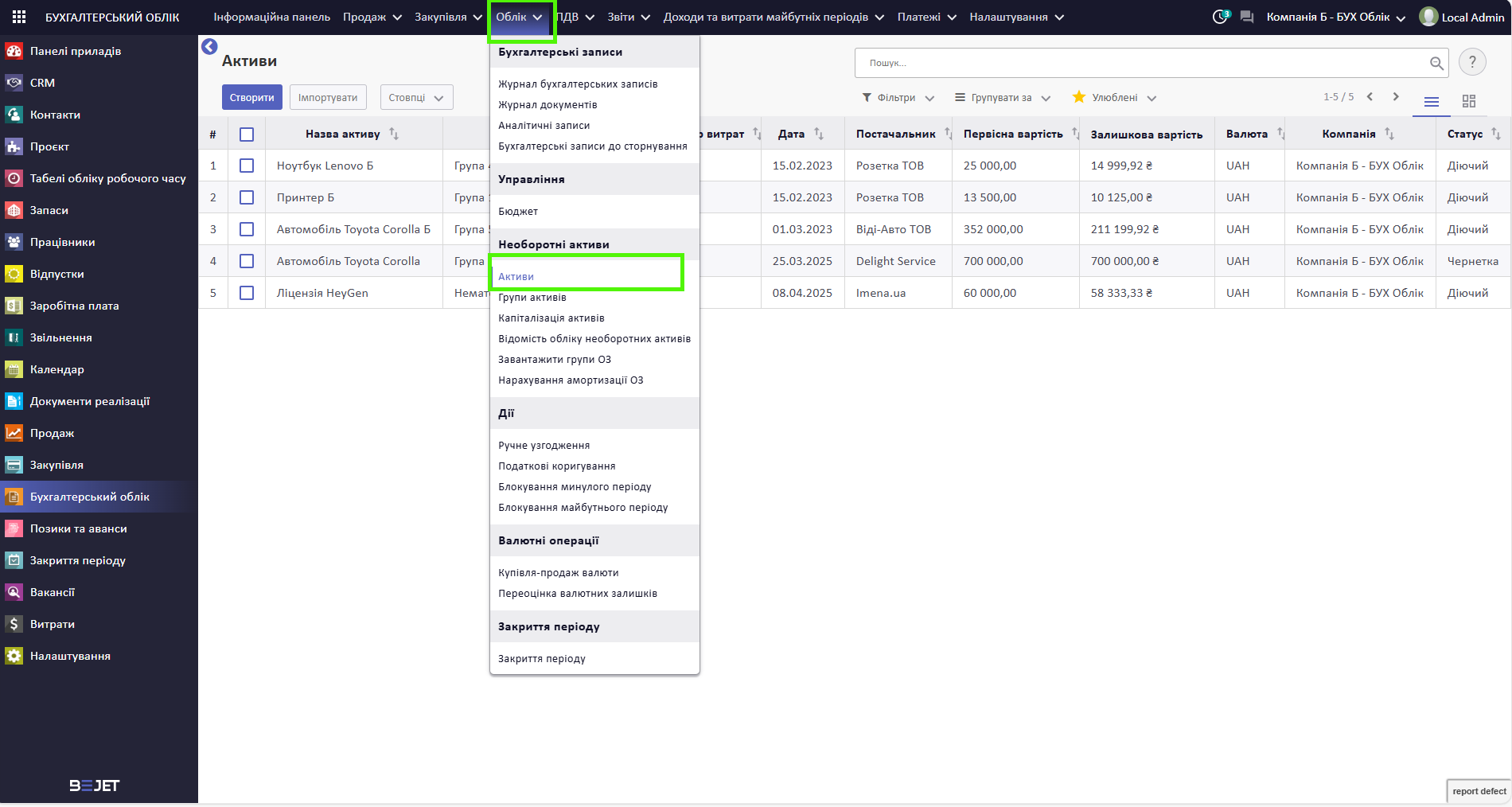Screen dimensions: 1512x807
Task: Click the search magnifier icon
Action: pos(1436,63)
